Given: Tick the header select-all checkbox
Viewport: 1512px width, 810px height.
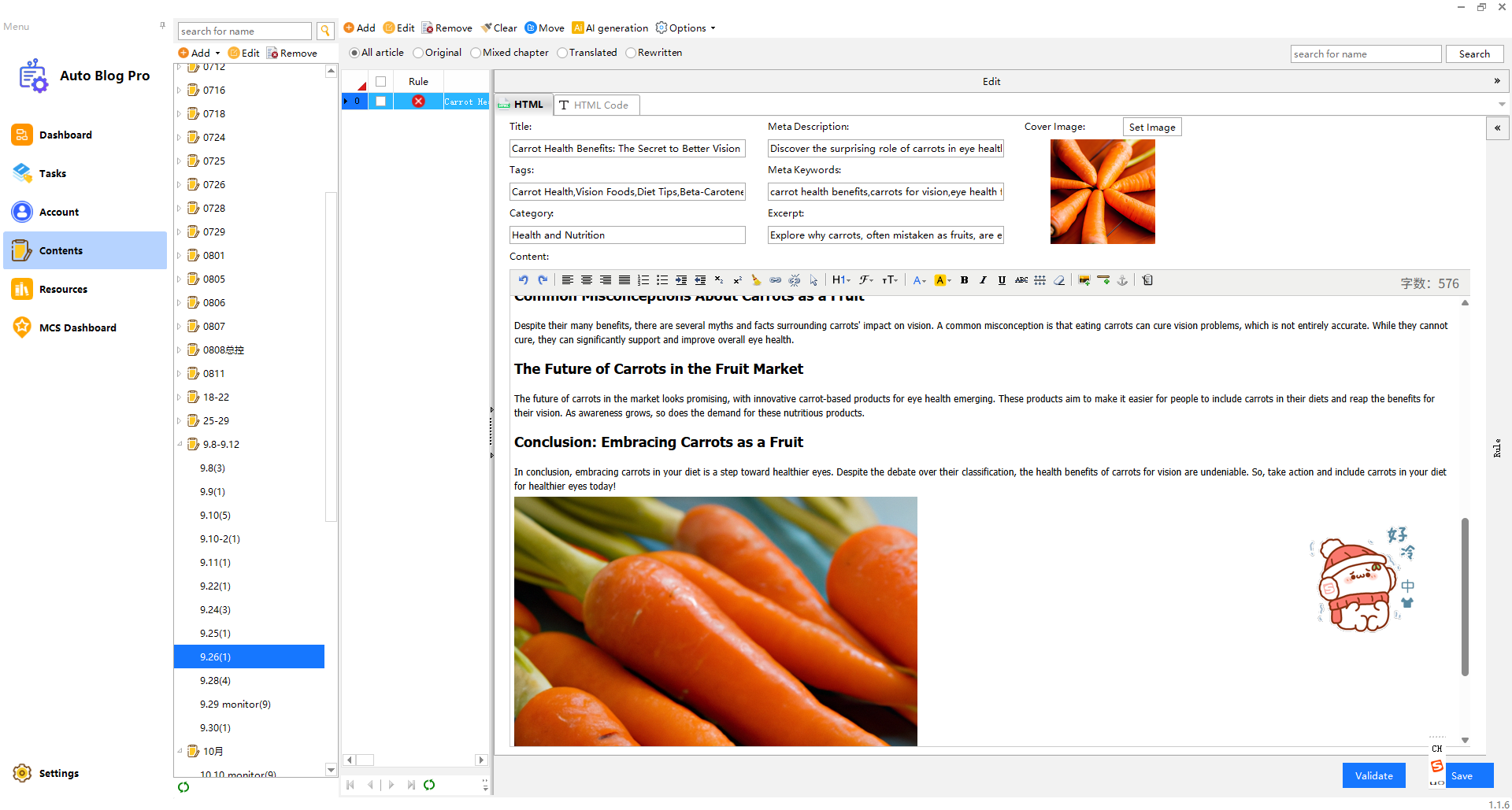Looking at the screenshot, I should coord(380,81).
